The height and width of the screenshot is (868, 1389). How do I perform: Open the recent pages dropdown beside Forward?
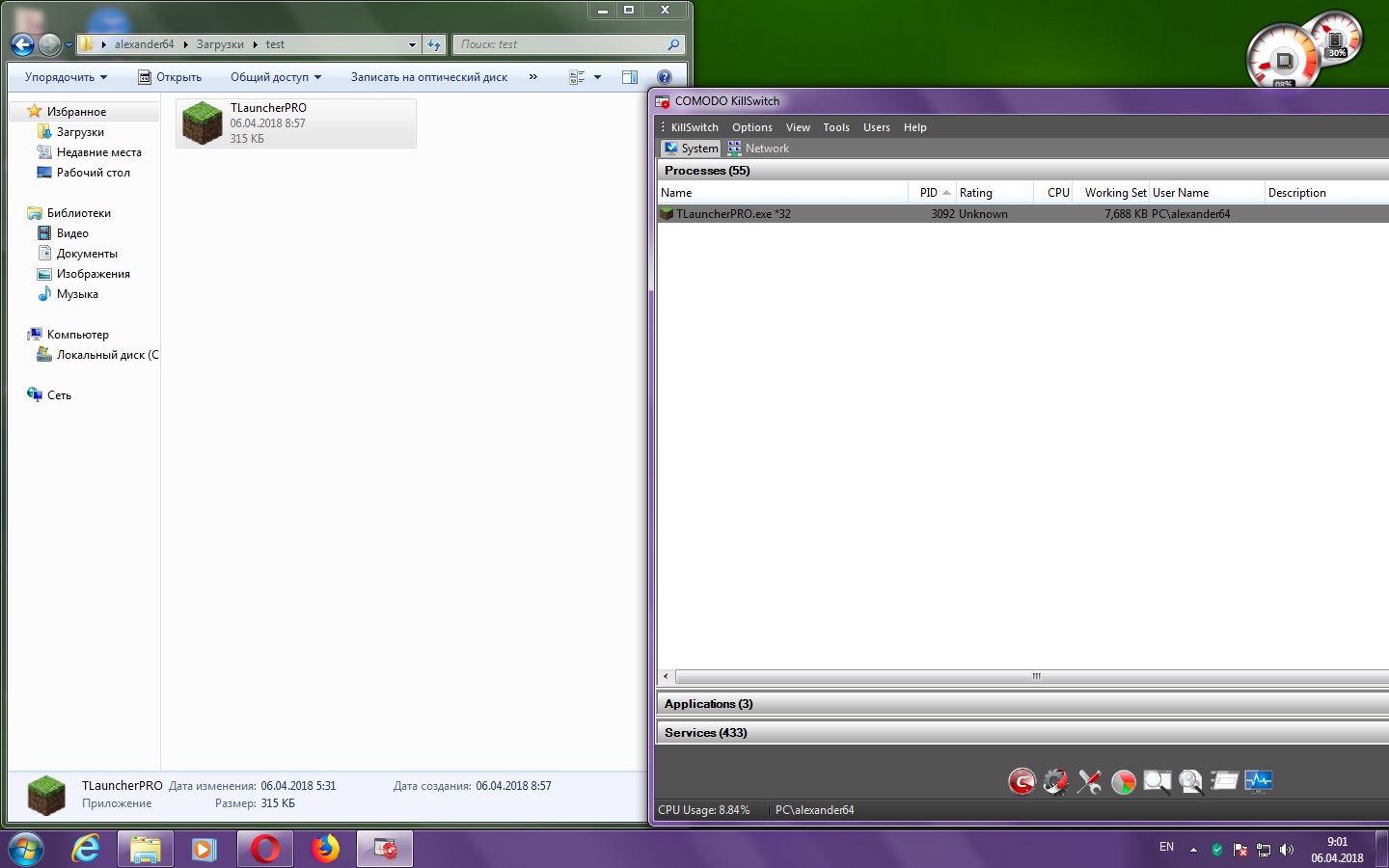pos(68,44)
